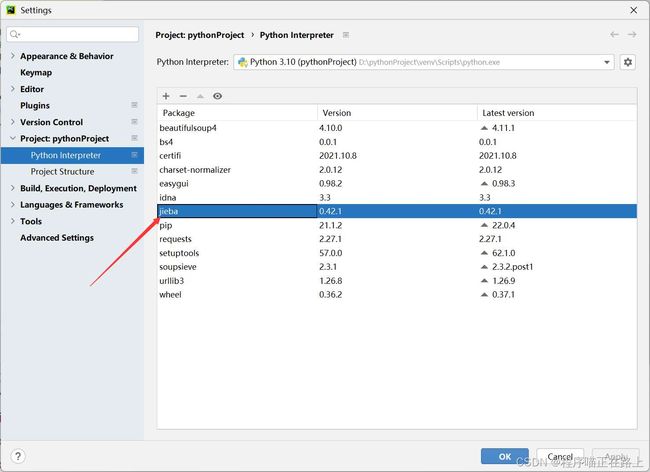The image size is (650, 472).
Task: Select the setuptools package row
Action: pyautogui.click(x=397, y=253)
